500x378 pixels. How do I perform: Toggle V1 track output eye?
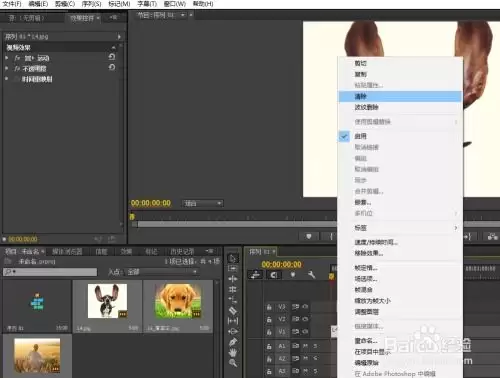(x=305, y=332)
